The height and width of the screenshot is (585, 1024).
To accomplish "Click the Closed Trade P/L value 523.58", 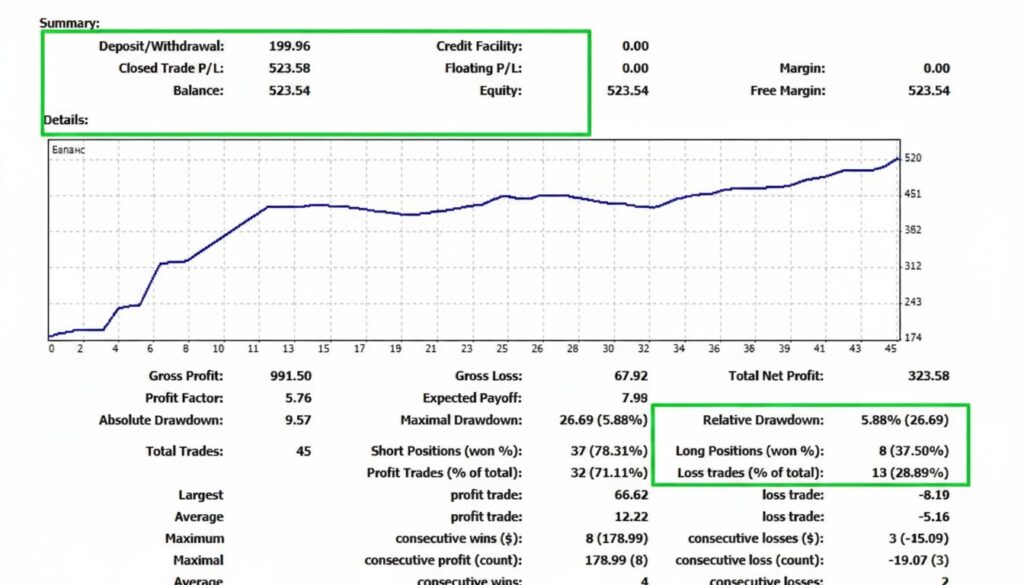I will tap(289, 69).
